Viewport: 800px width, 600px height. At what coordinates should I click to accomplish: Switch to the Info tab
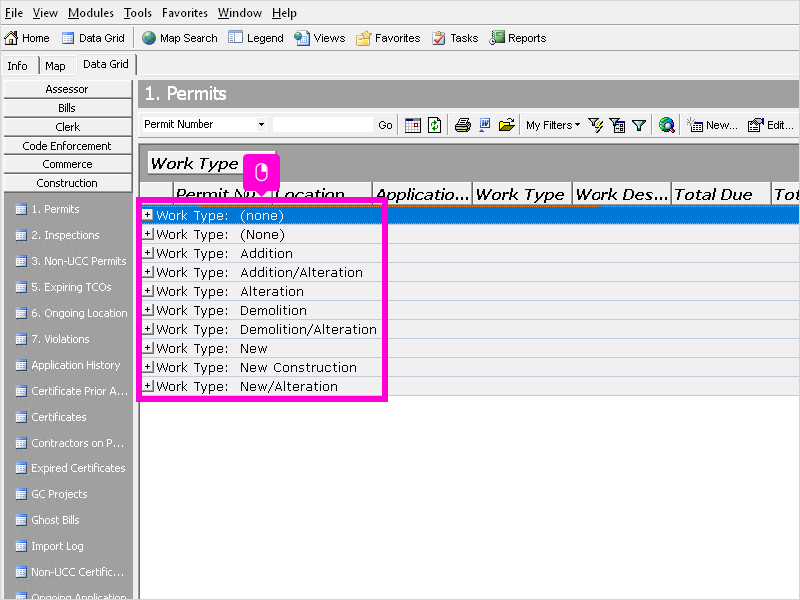tap(17, 66)
